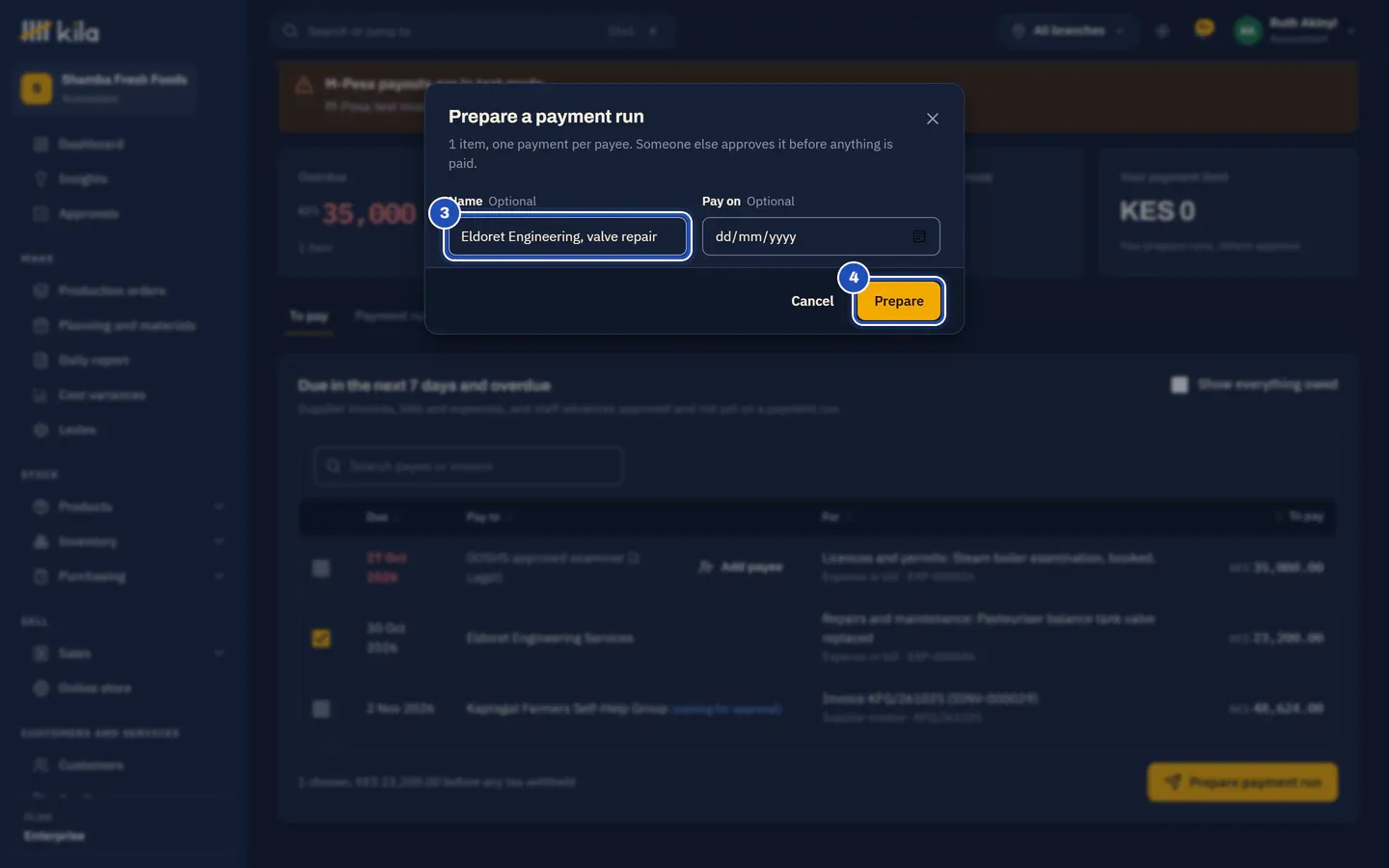This screenshot has height=868, width=1389.
Task: Click the Search payee or invoice field
Action: coord(468,467)
